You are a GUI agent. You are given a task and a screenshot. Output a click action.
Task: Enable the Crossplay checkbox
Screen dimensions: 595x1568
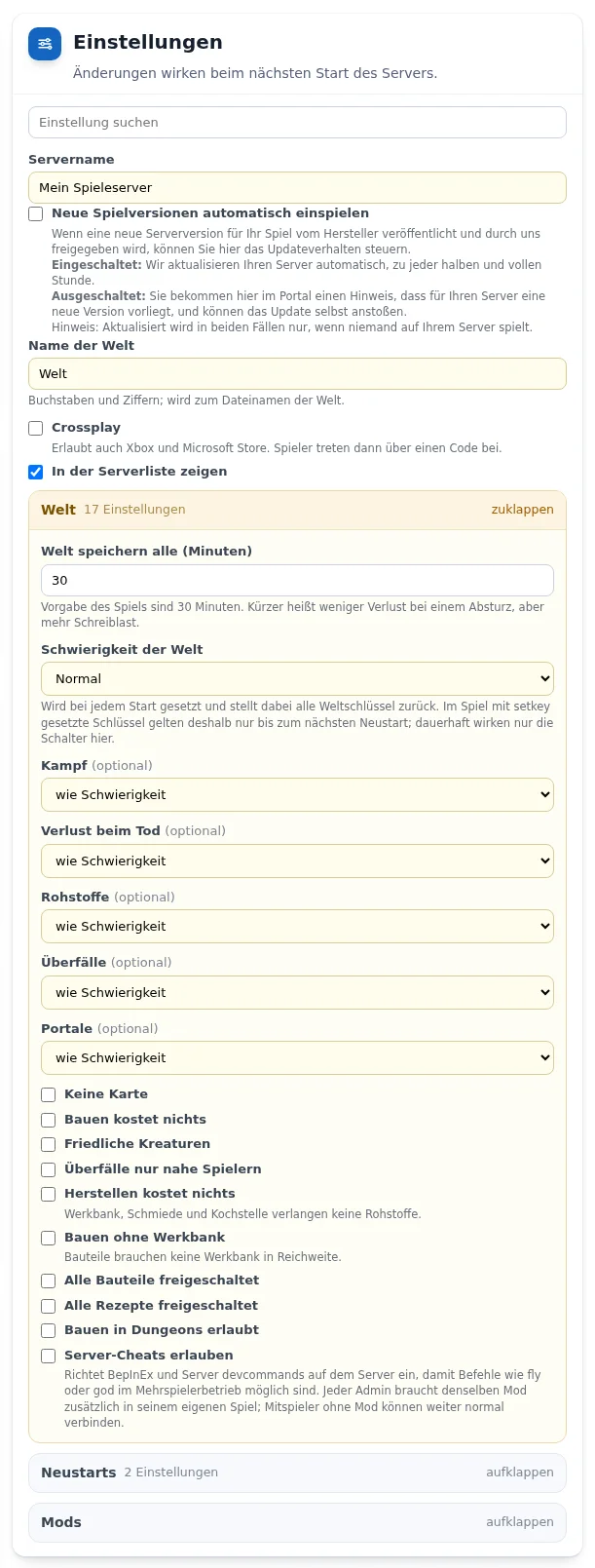pyautogui.click(x=36, y=428)
